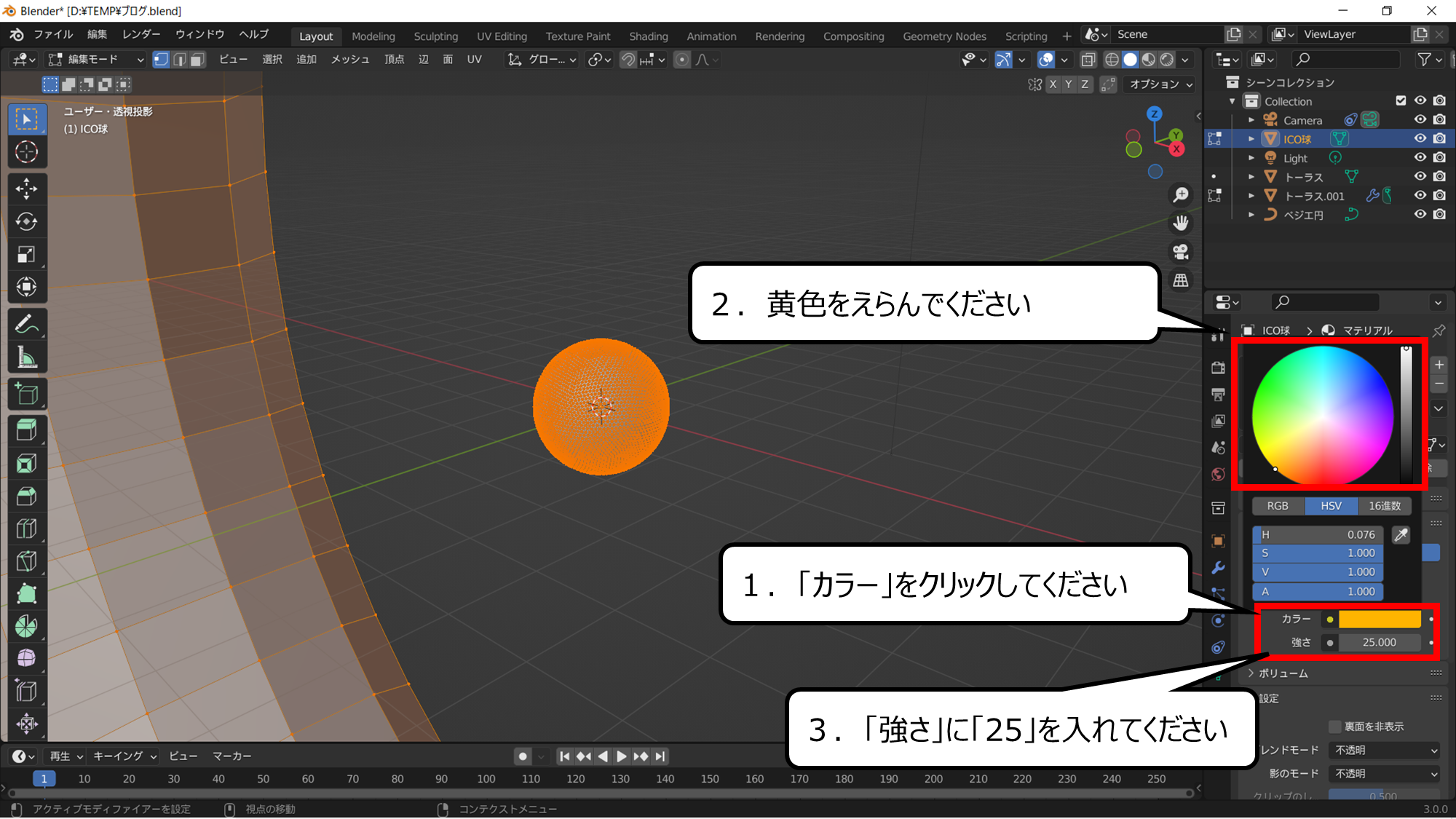The height and width of the screenshot is (819, 1456).
Task: Select the Knife tool
Action: pos(27,561)
